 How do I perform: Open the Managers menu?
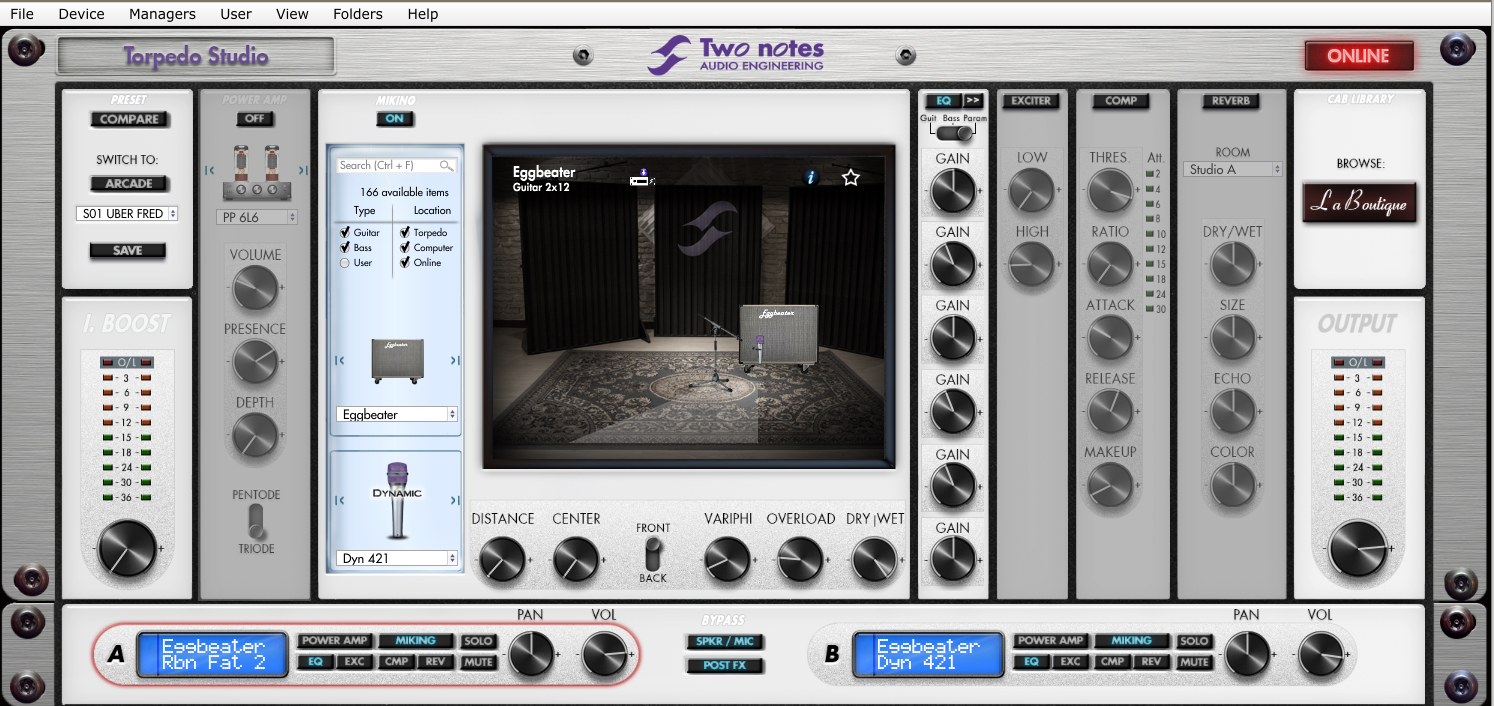[x=162, y=14]
